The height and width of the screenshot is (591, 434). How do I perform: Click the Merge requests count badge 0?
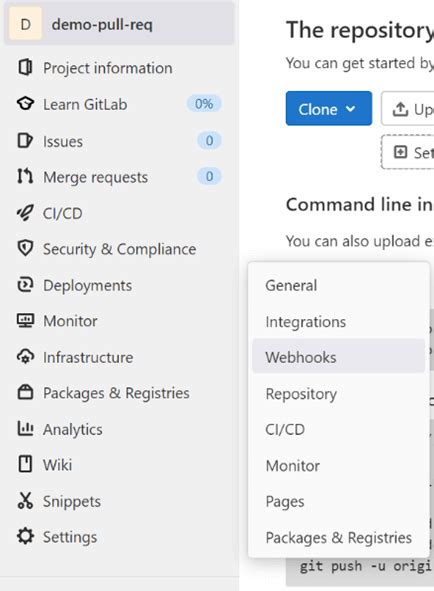coord(209,176)
